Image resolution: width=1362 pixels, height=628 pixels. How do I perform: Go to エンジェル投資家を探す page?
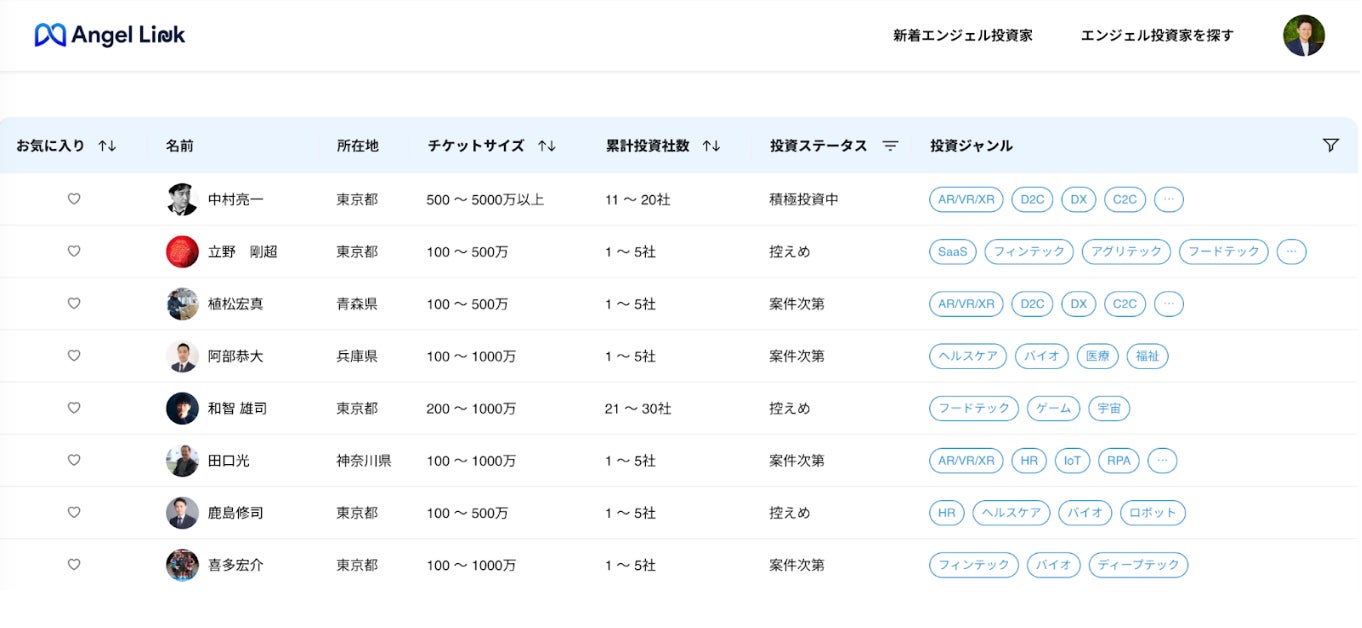[x=1157, y=36]
